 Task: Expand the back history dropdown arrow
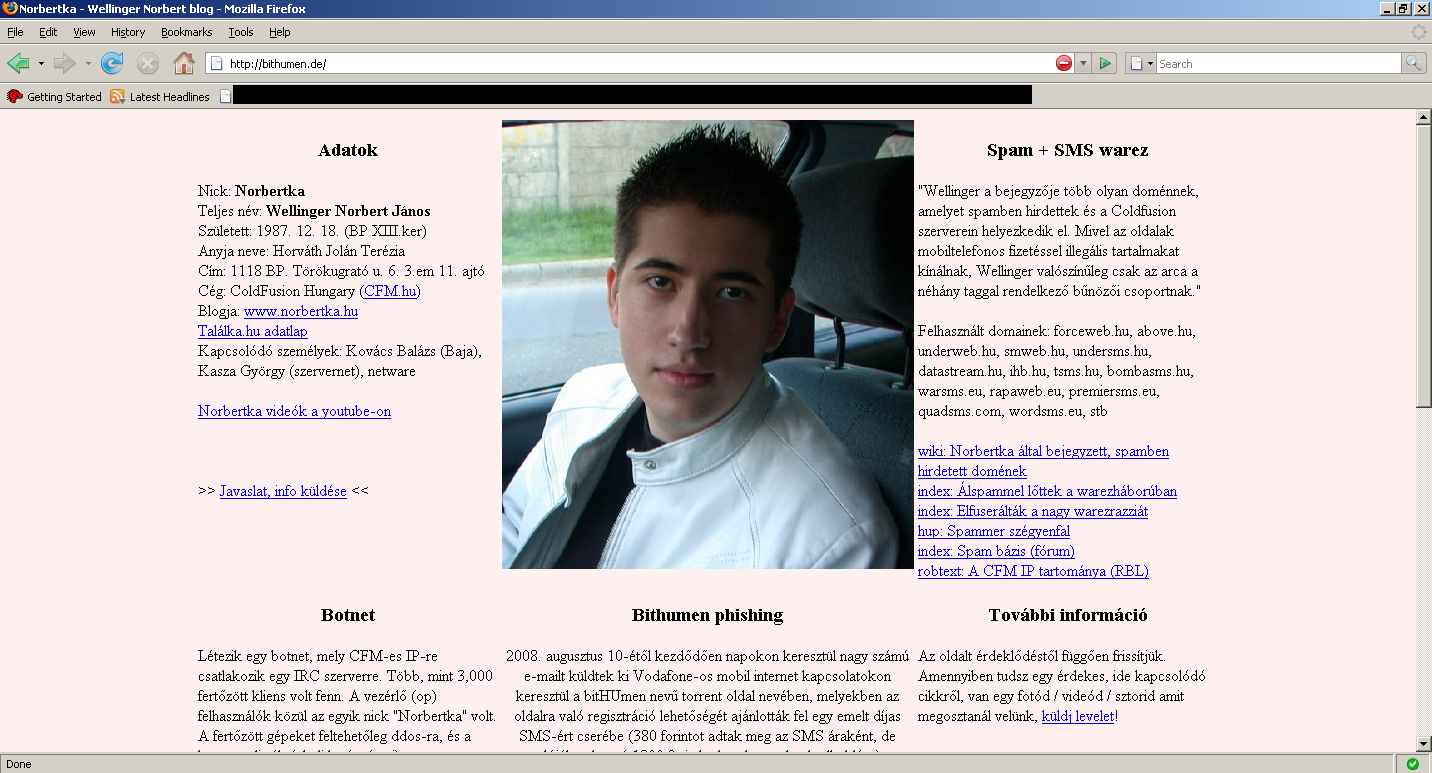[x=41, y=64]
